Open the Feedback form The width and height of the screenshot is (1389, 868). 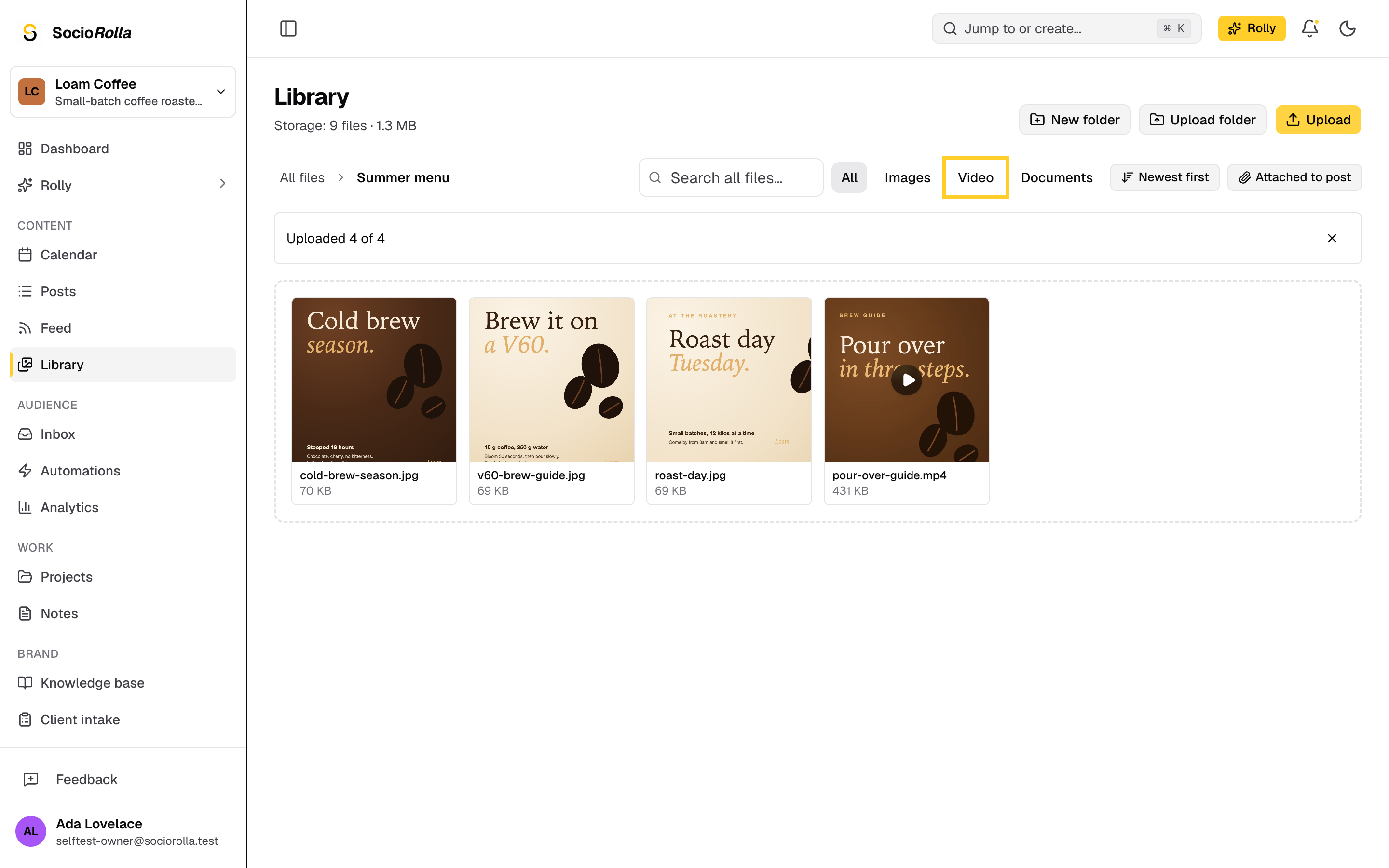pos(123,779)
